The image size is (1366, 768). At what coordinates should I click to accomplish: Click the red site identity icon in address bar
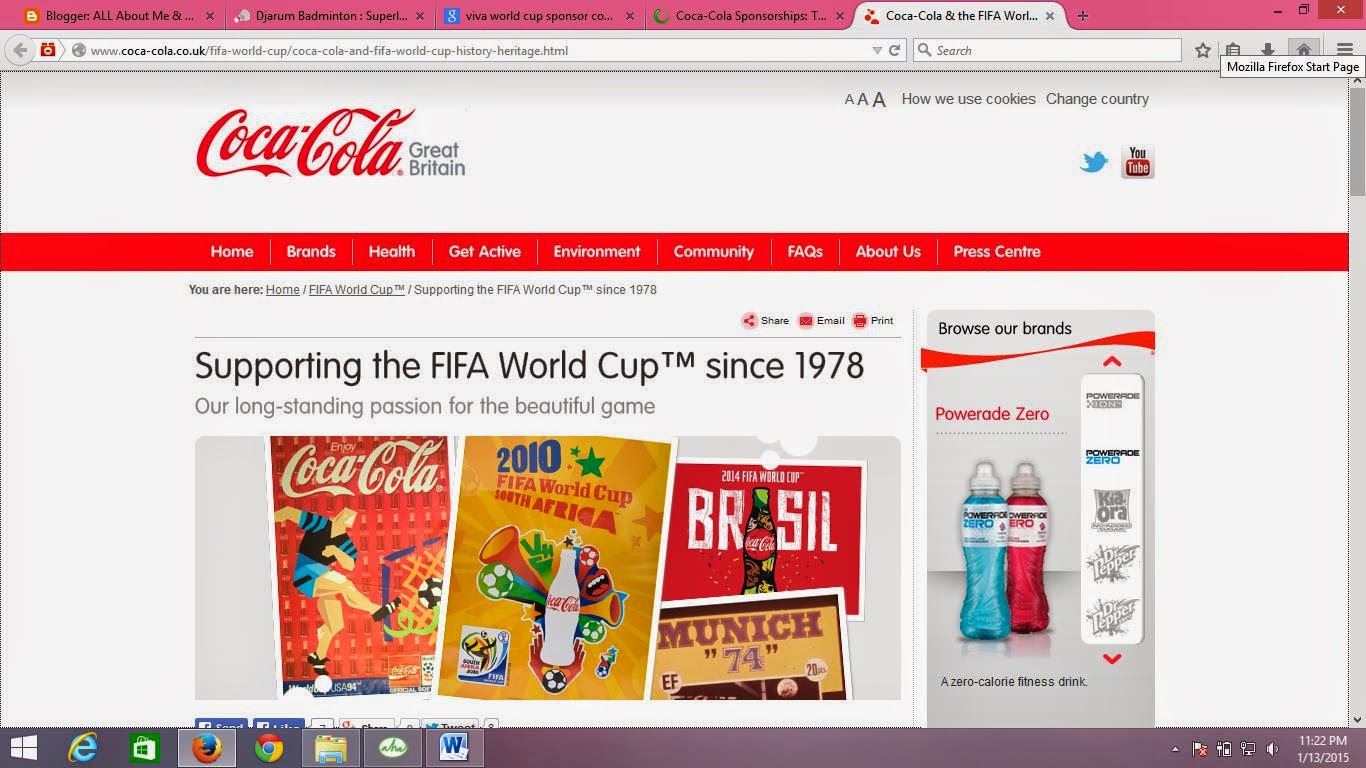click(x=47, y=50)
